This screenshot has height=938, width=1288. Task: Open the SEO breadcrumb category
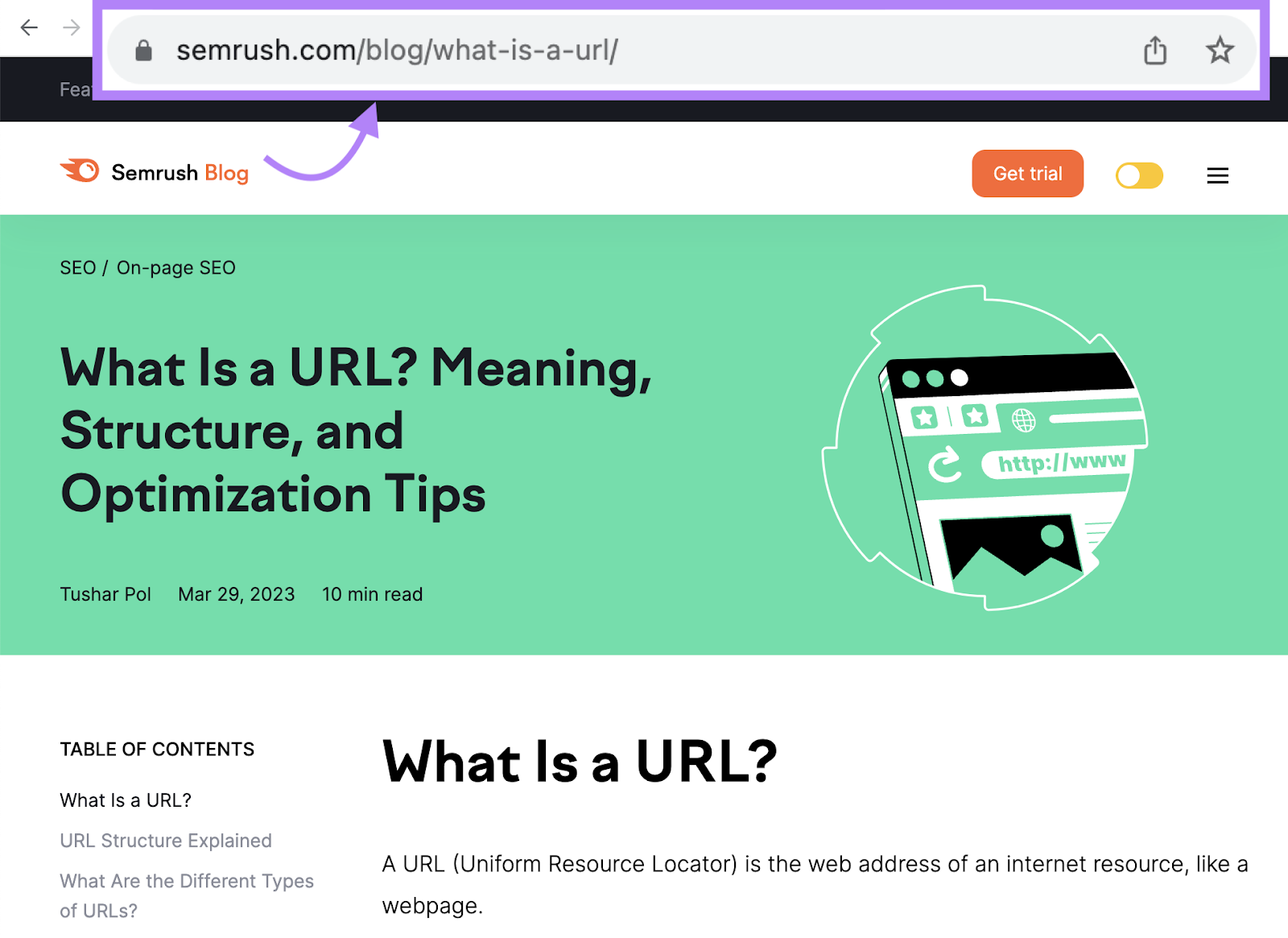[77, 267]
